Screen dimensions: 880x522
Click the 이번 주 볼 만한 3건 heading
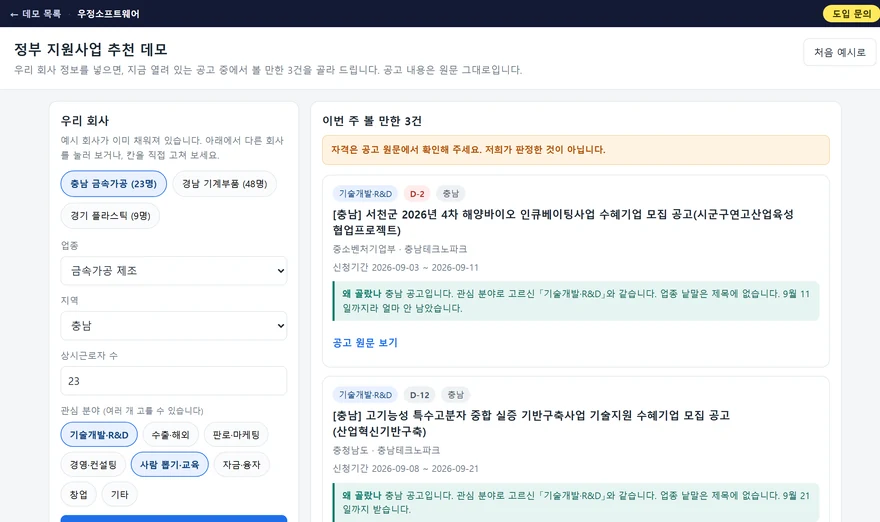click(x=372, y=121)
